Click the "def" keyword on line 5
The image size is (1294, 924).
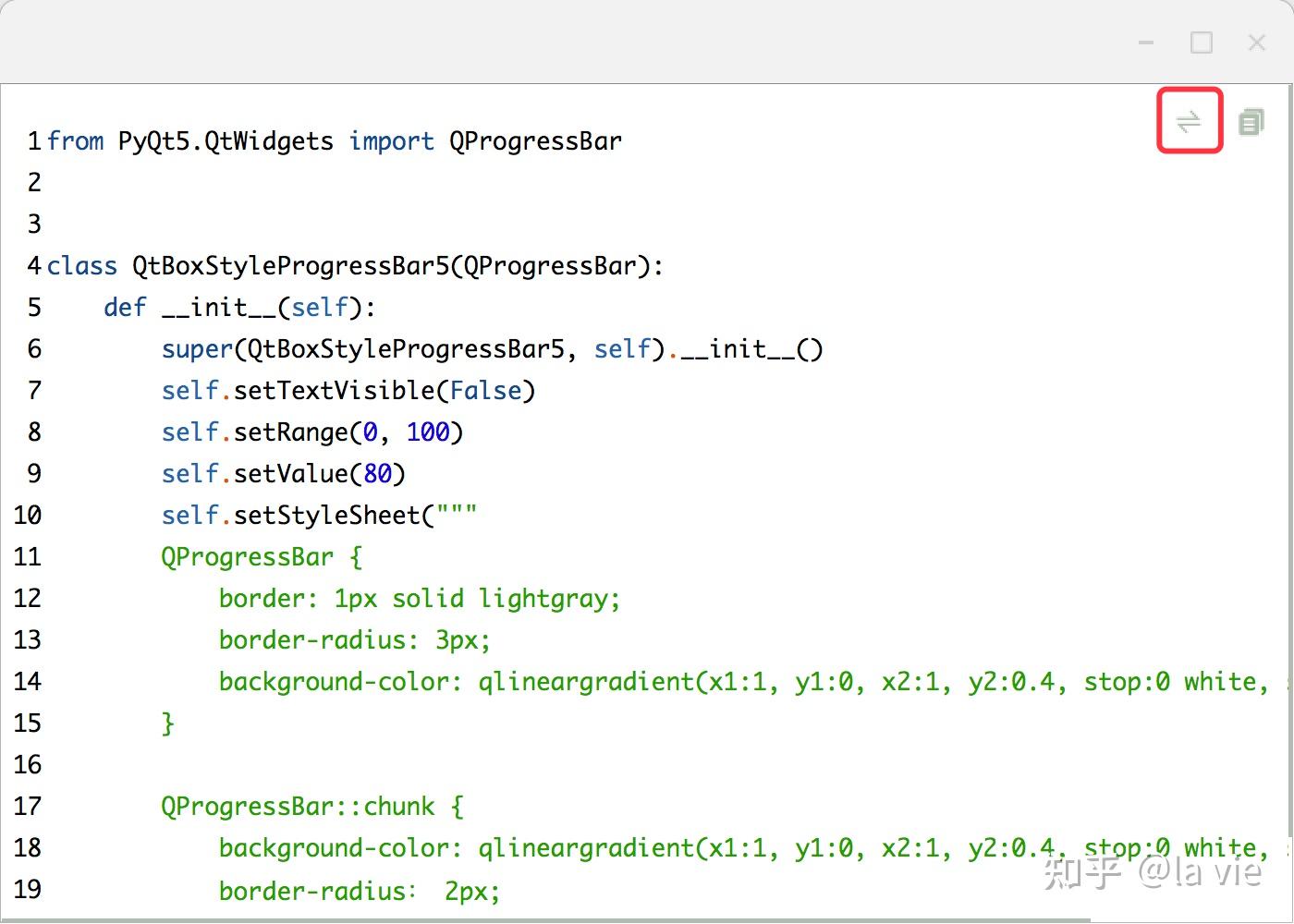click(125, 308)
